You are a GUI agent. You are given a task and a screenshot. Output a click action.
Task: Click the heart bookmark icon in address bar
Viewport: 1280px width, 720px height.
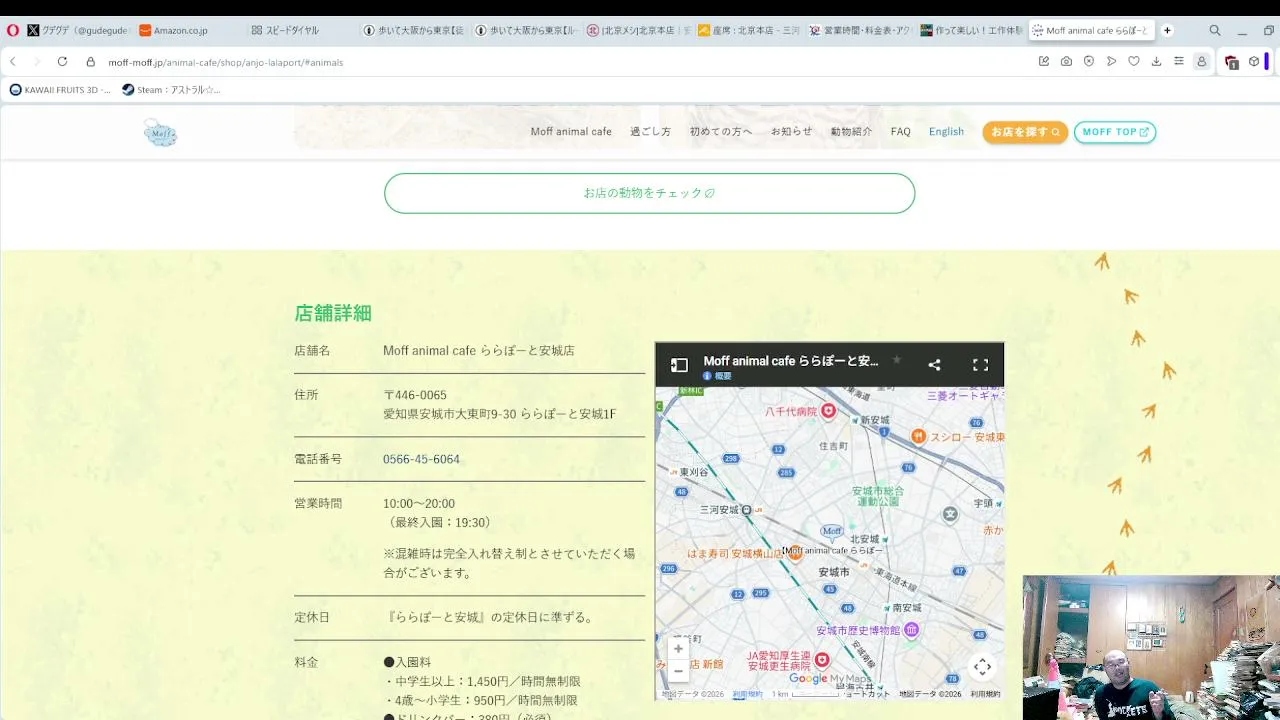click(x=1134, y=62)
